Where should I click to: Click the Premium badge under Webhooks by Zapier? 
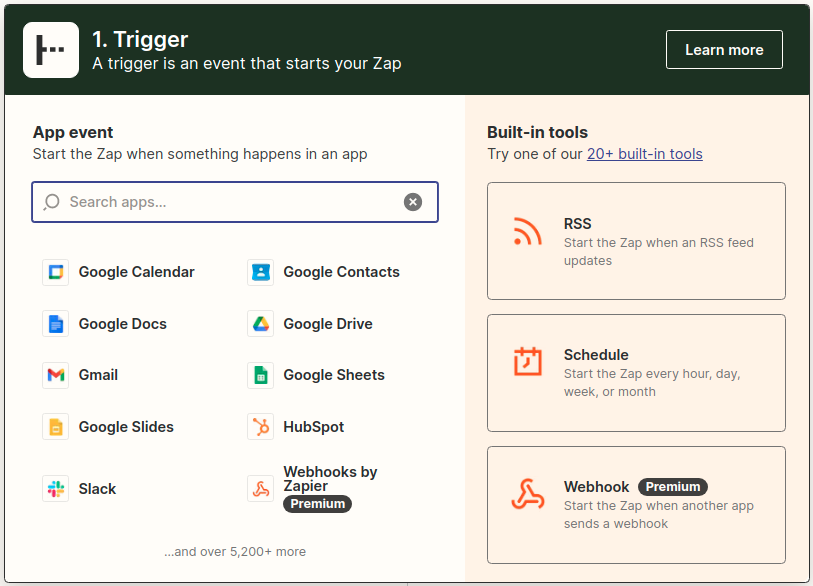click(317, 504)
